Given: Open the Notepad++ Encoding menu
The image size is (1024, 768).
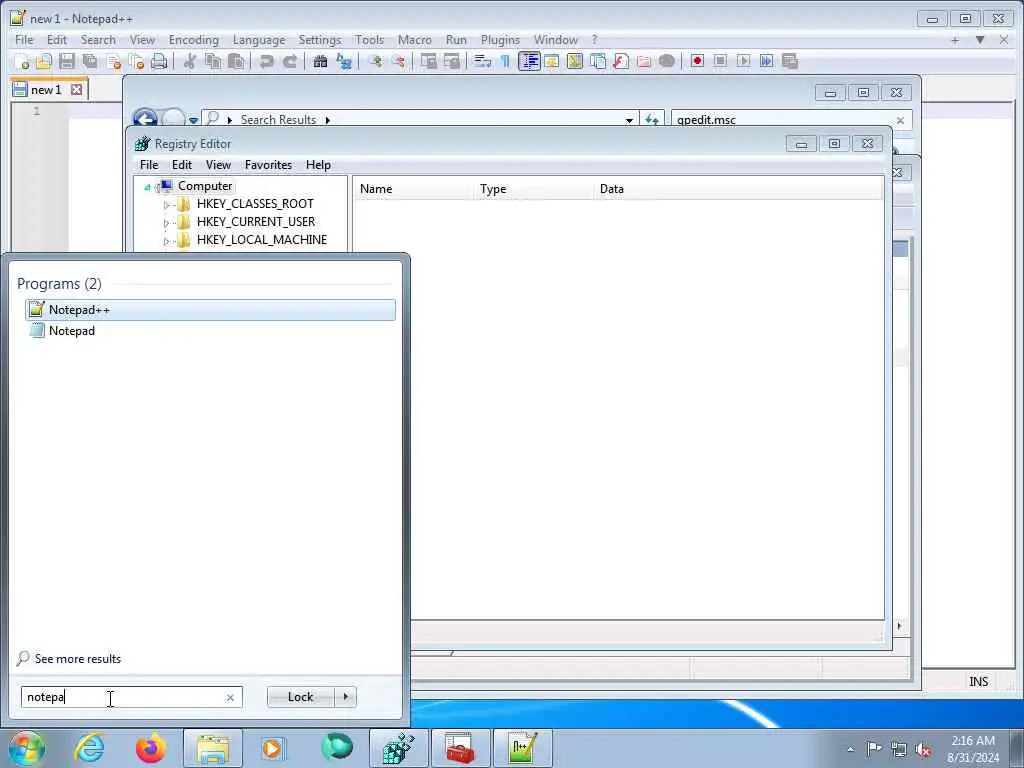Looking at the screenshot, I should (193, 40).
